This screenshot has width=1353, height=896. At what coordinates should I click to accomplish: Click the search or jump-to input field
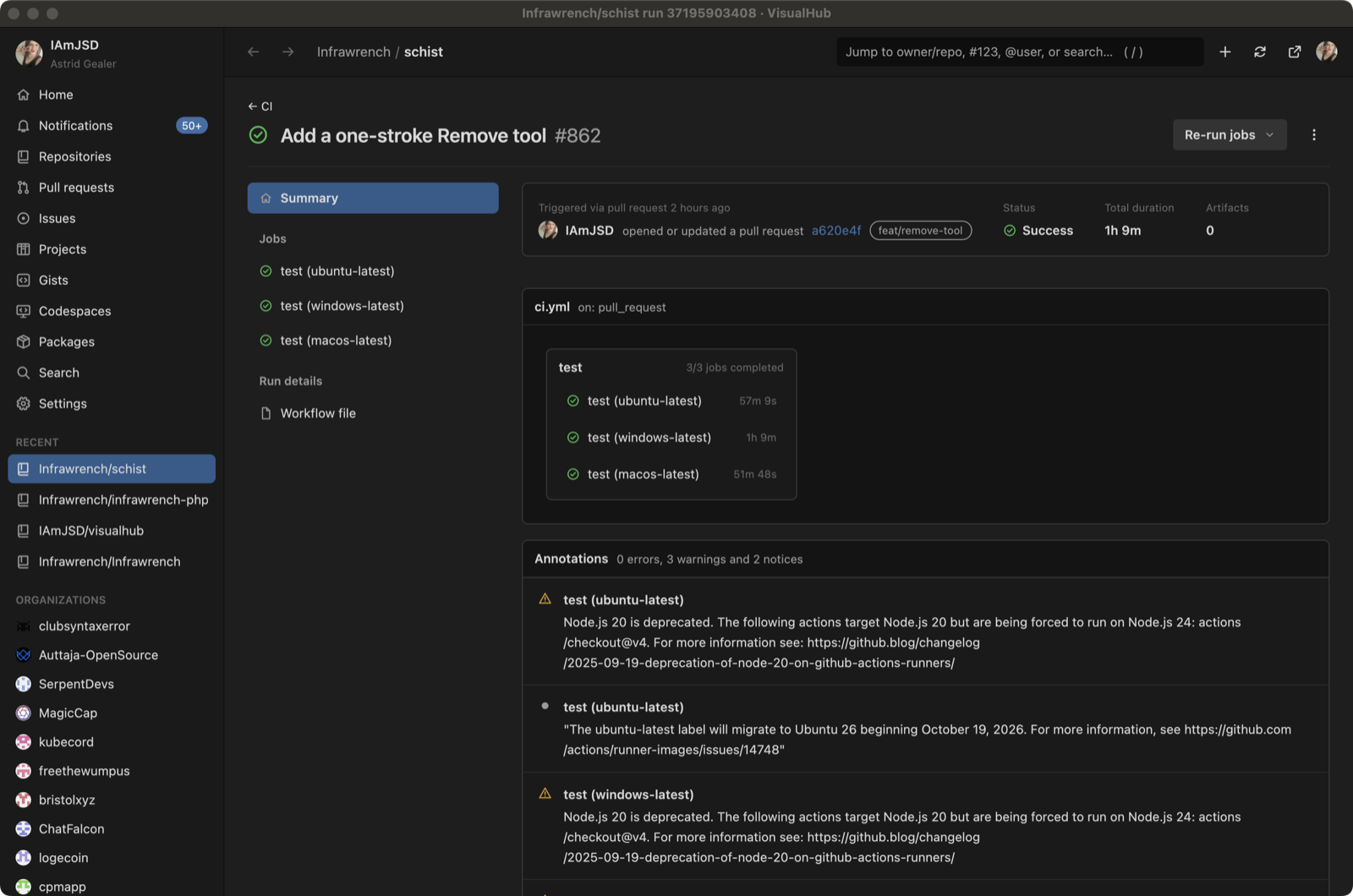[x=1020, y=52]
